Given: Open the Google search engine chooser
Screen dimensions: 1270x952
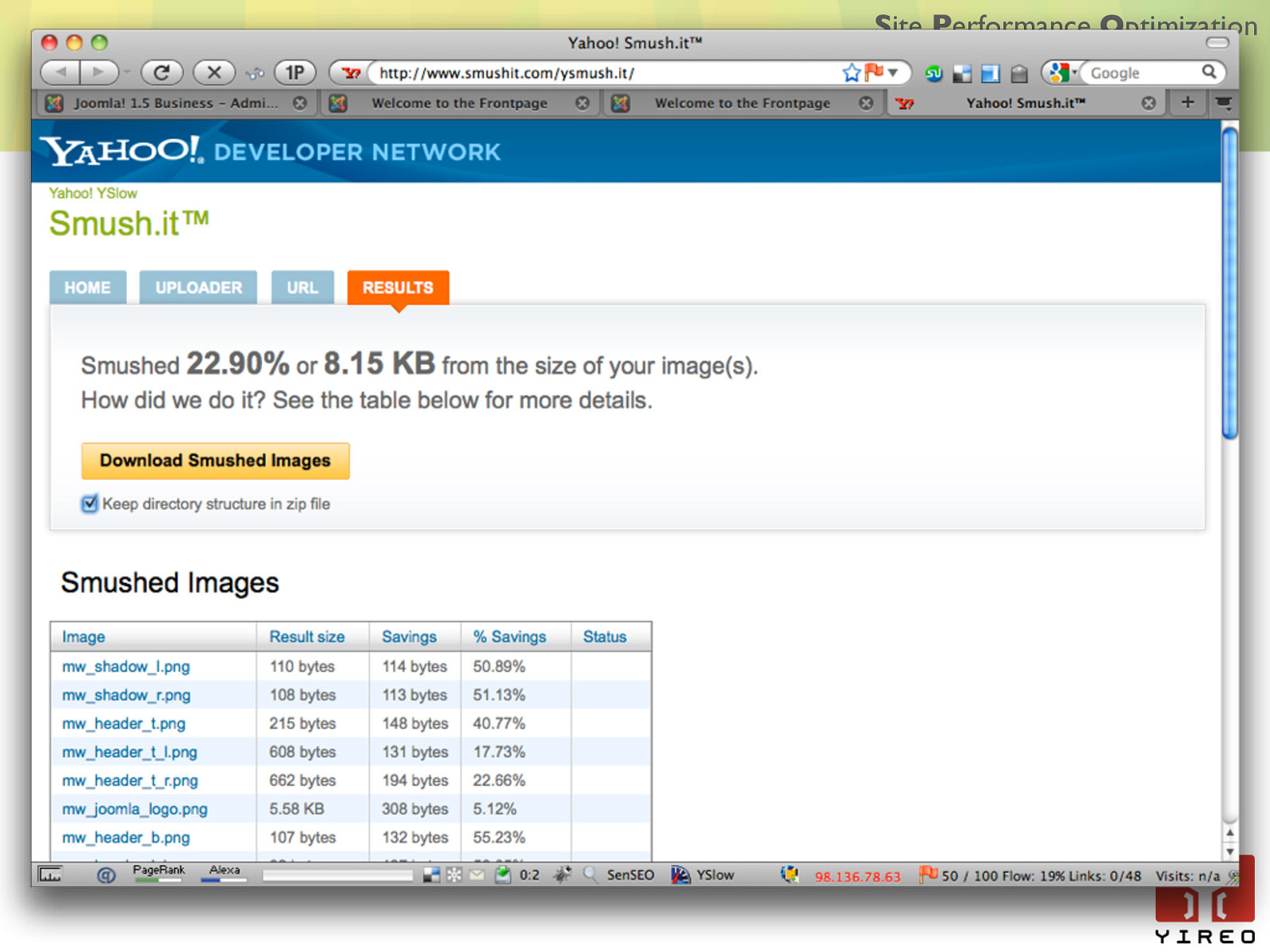Looking at the screenshot, I should (x=1062, y=73).
